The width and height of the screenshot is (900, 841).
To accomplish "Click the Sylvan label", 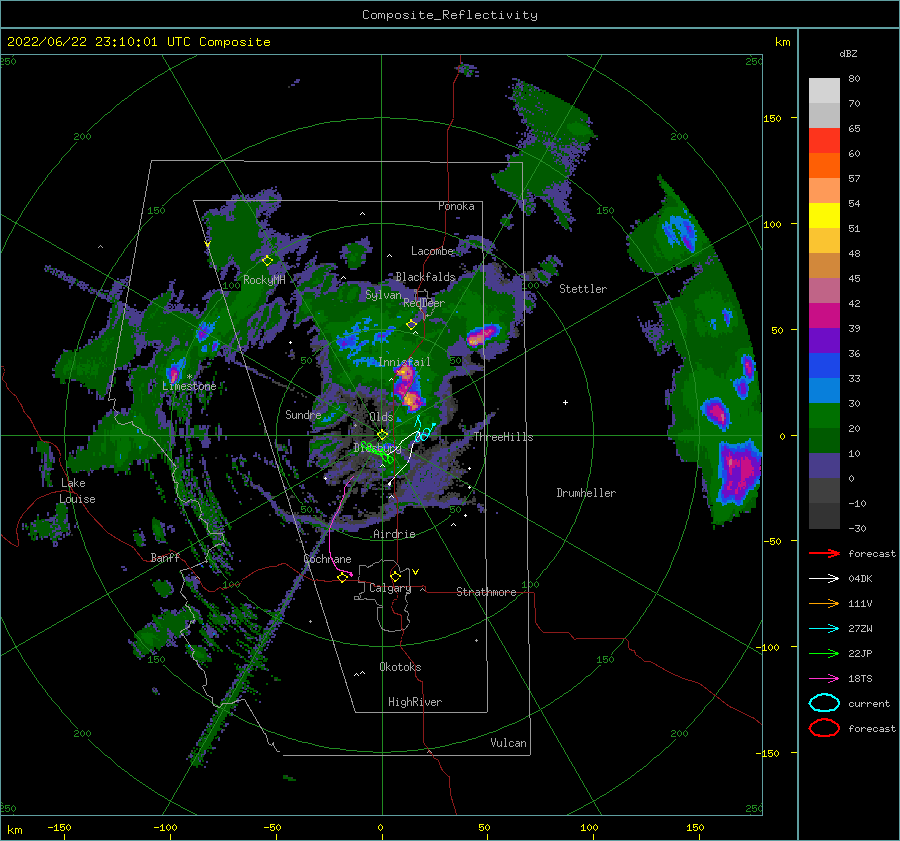I will (383, 295).
